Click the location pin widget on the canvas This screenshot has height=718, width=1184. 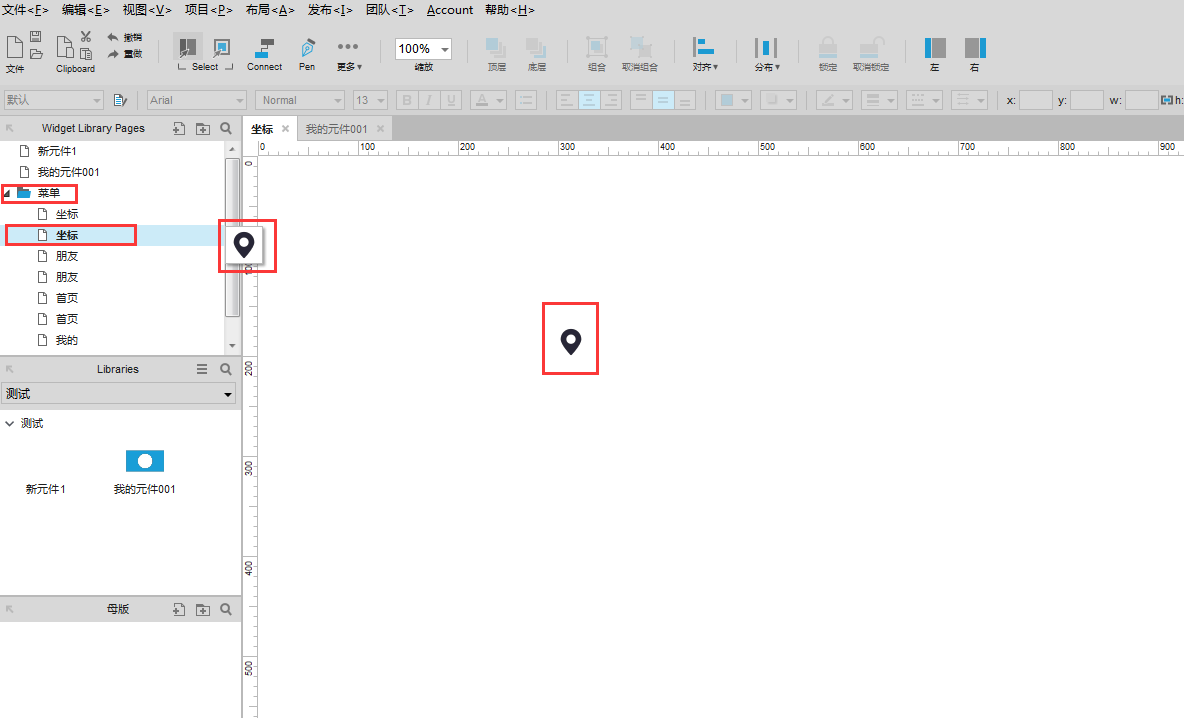(x=570, y=341)
